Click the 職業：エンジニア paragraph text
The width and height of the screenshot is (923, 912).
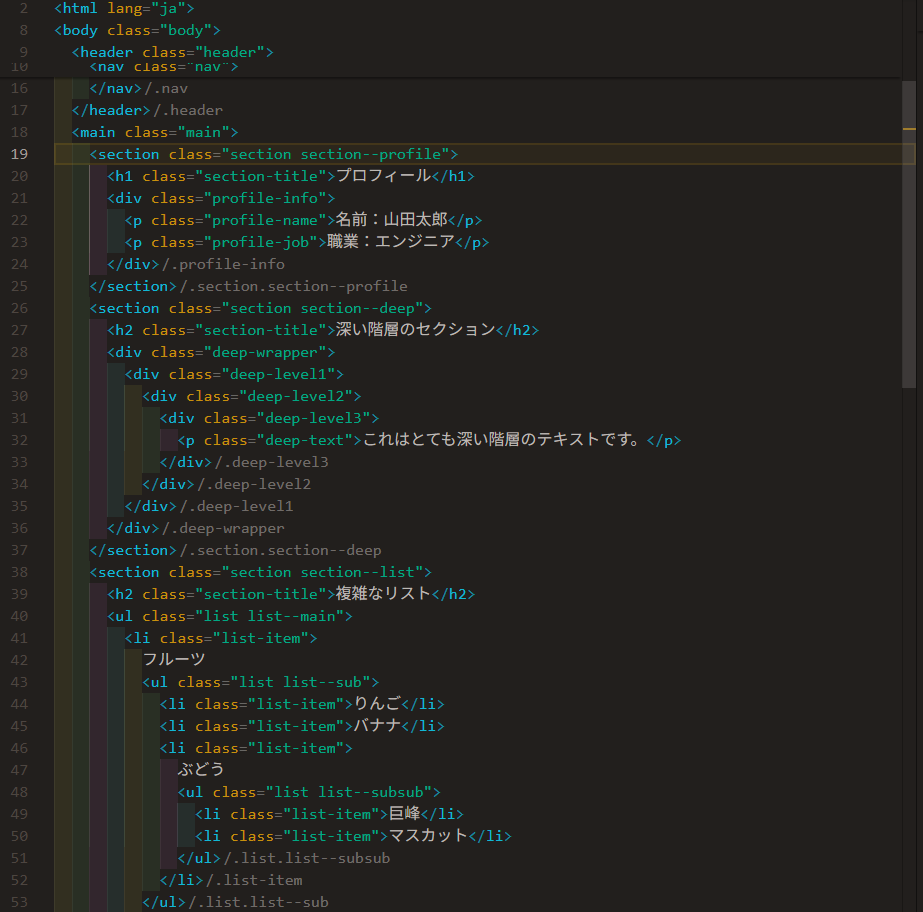[x=391, y=242]
